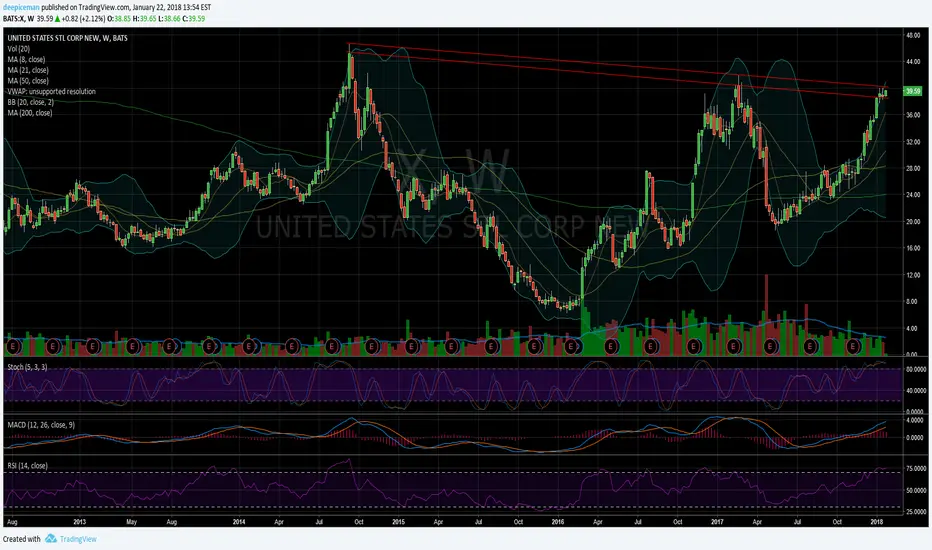This screenshot has height=550, width=932.
Task: Click the 75.0000 RSI axis label
Action: (915, 469)
